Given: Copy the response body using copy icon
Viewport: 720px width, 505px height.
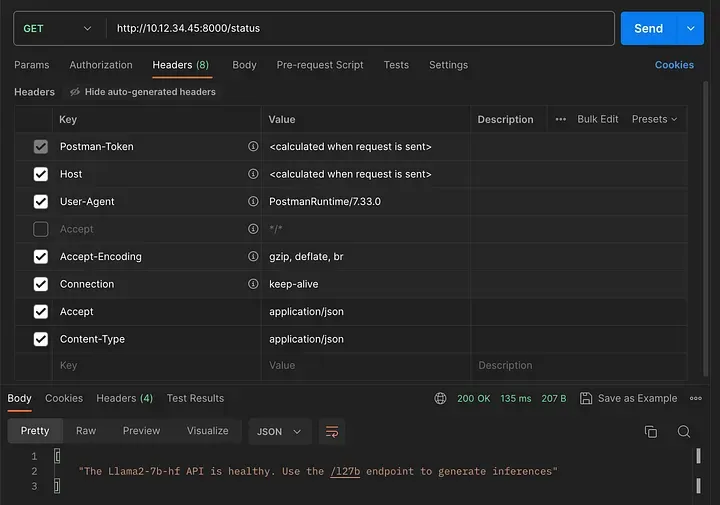Looking at the screenshot, I should pyautogui.click(x=650, y=431).
